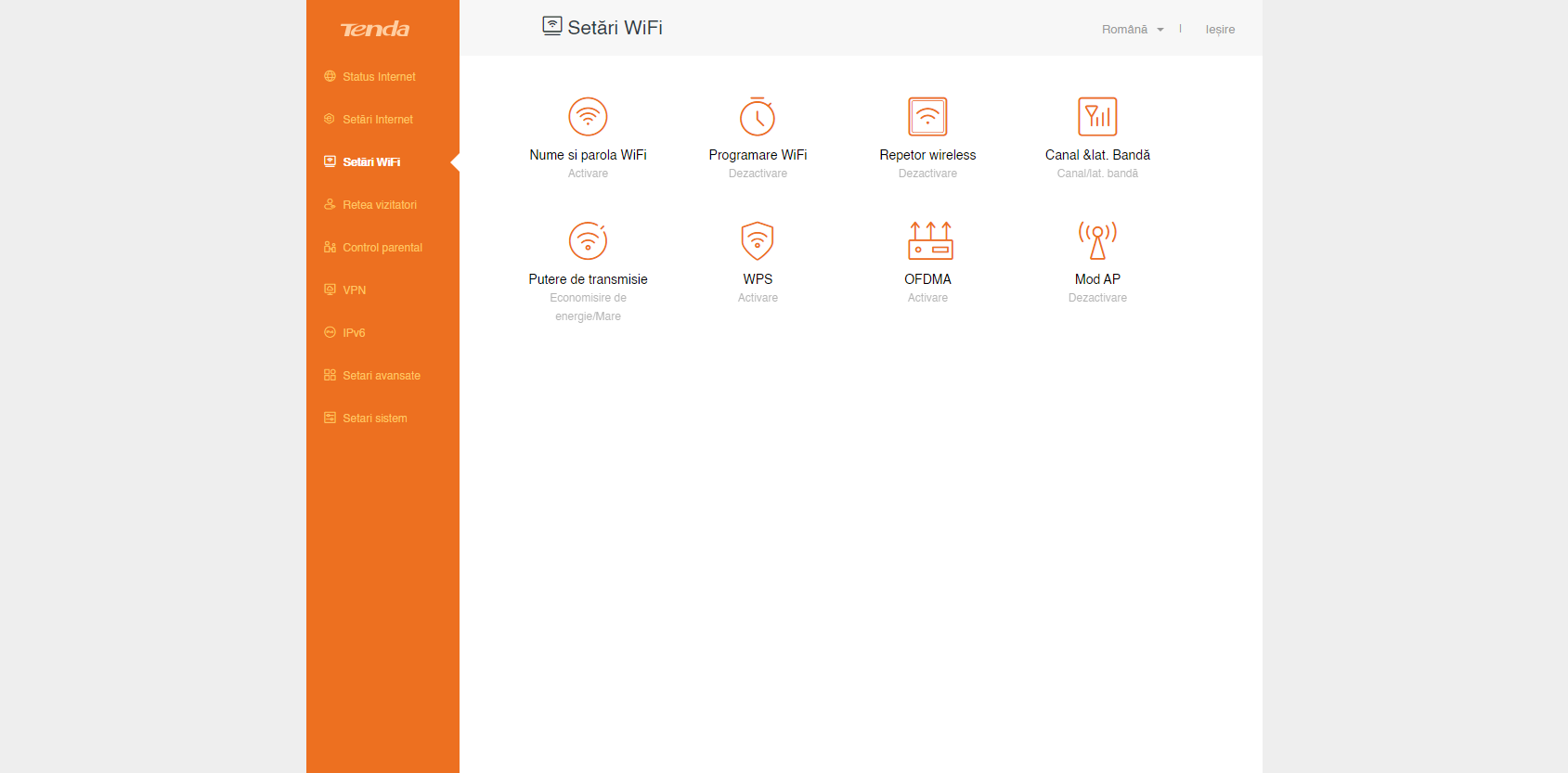The width and height of the screenshot is (1568, 773).
Task: Select Retea vizitatori in sidebar
Action: (x=380, y=205)
